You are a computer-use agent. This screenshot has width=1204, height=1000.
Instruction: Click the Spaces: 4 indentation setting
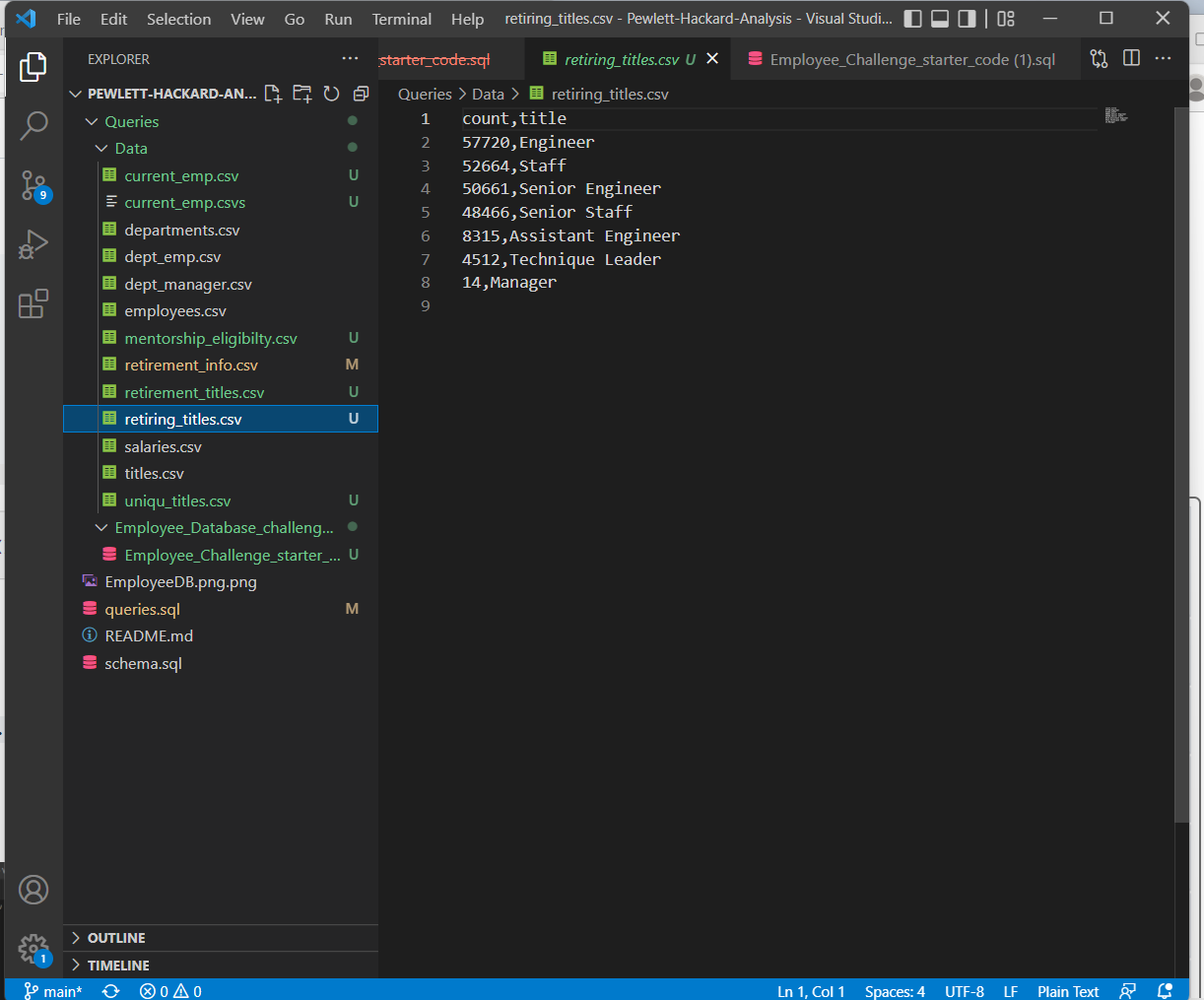pyautogui.click(x=894, y=991)
